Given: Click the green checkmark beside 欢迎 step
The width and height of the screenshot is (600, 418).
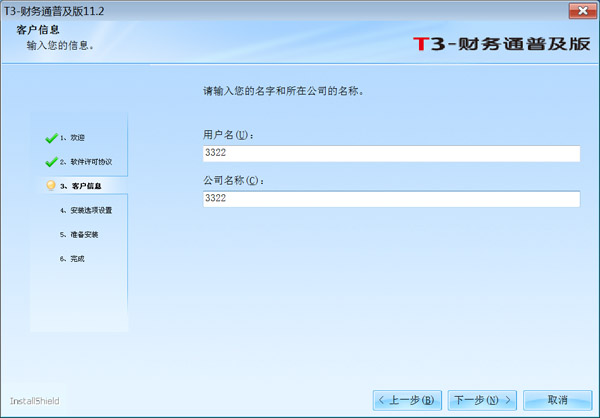Looking at the screenshot, I should click(x=51, y=137).
